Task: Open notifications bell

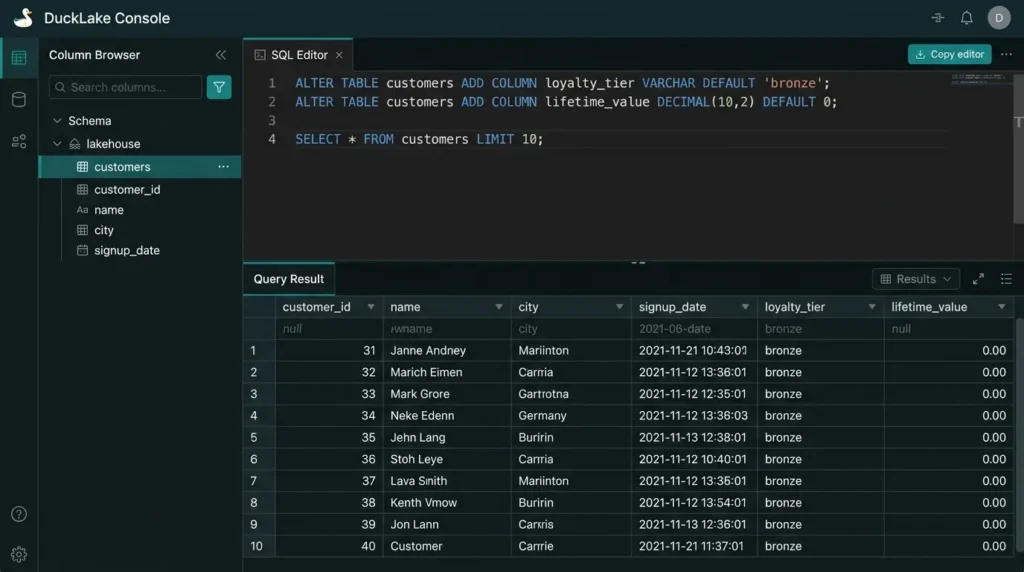Action: click(967, 18)
